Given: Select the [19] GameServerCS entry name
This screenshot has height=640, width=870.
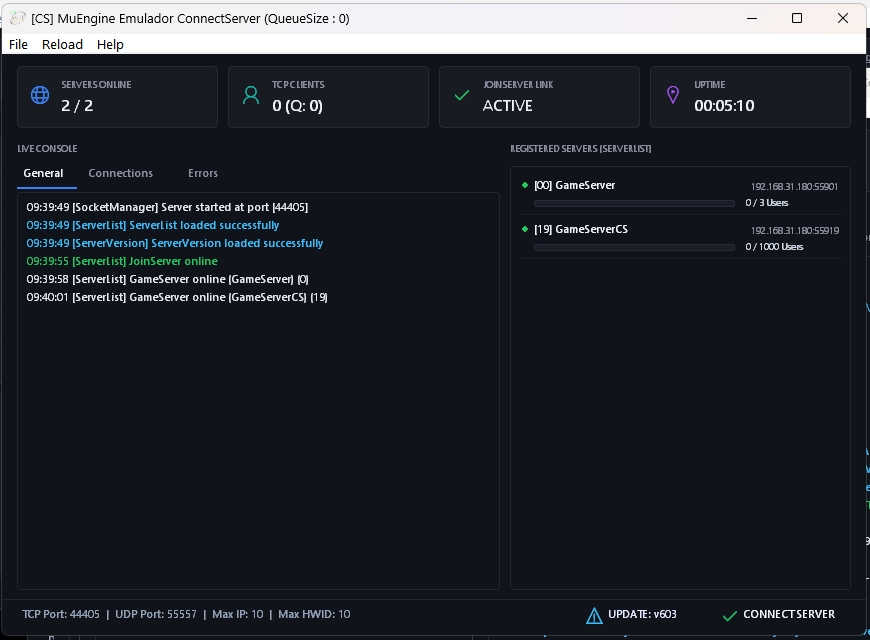Looking at the screenshot, I should pyautogui.click(x=581, y=229).
